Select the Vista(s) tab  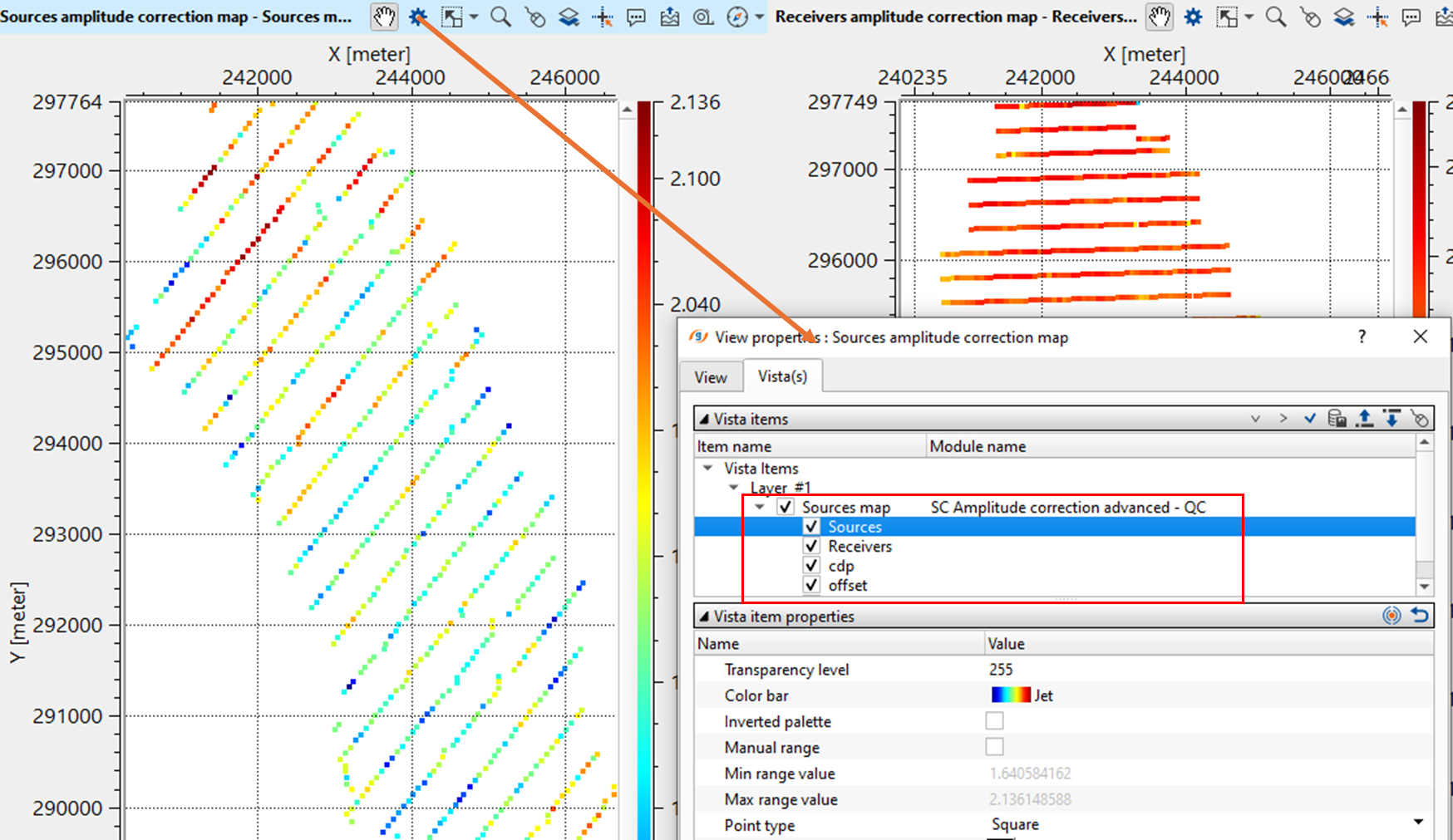pos(782,376)
